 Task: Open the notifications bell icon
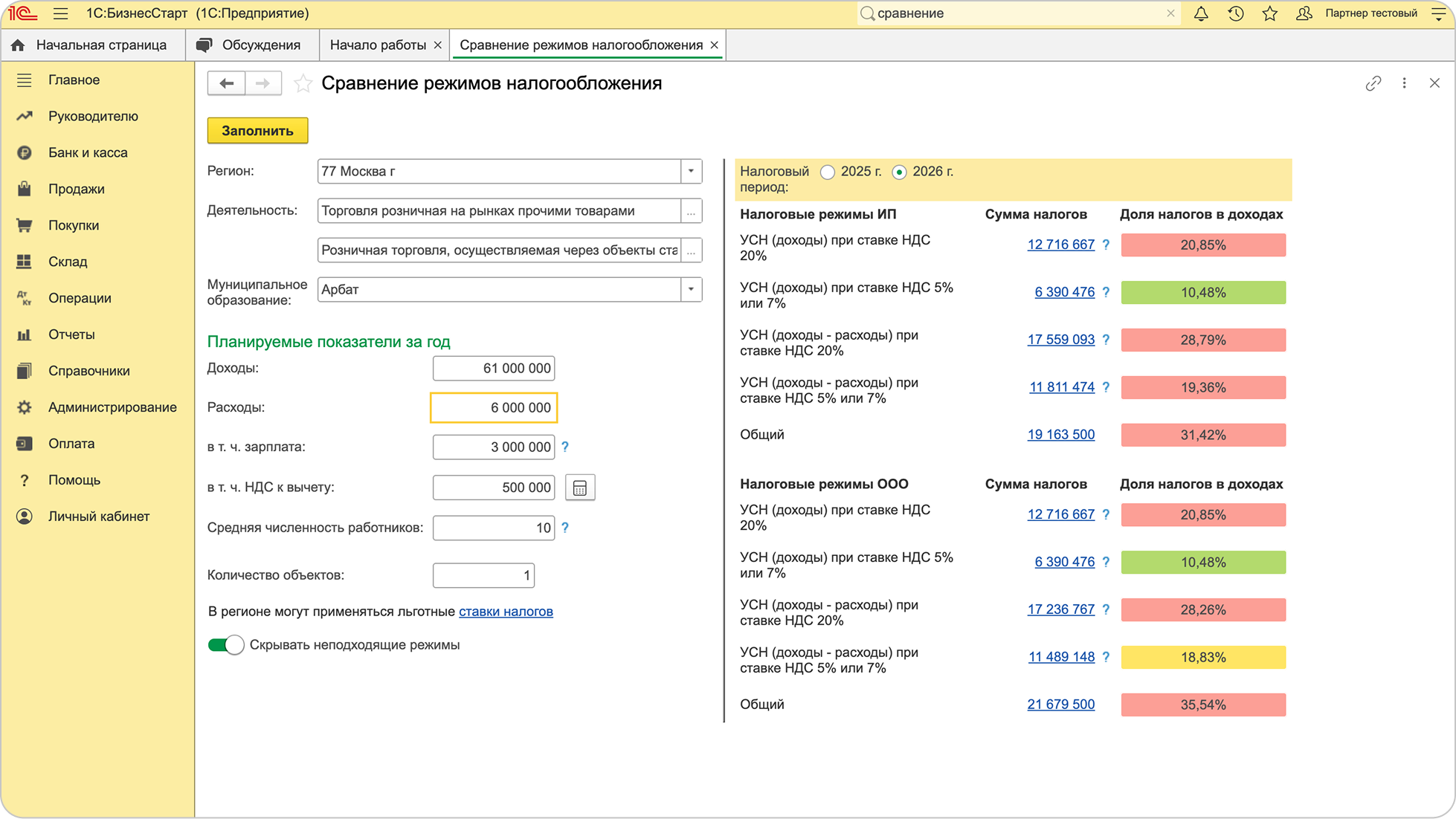click(1201, 13)
